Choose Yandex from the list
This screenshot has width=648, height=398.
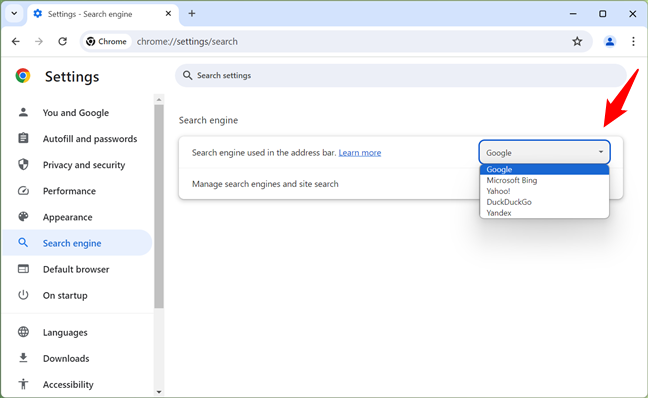tap(544, 213)
